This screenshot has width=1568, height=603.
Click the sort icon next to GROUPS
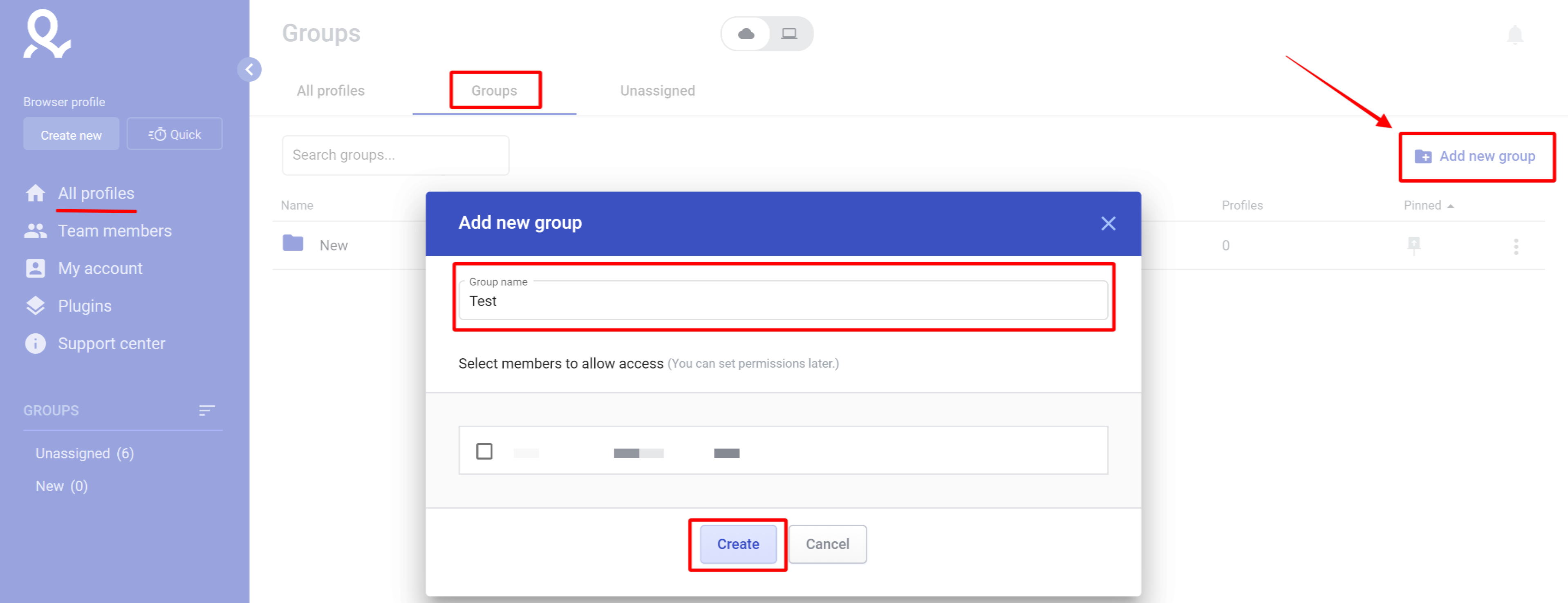(x=207, y=411)
